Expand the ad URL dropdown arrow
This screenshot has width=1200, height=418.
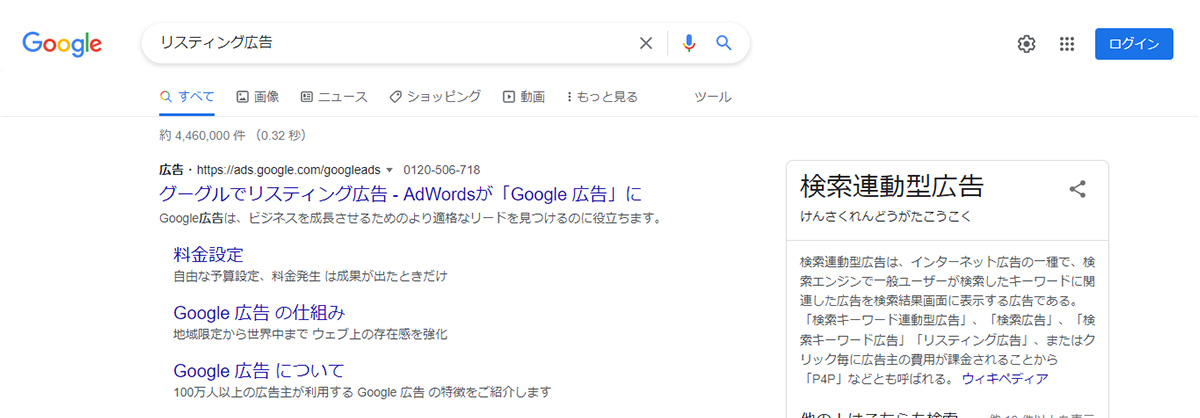point(389,169)
